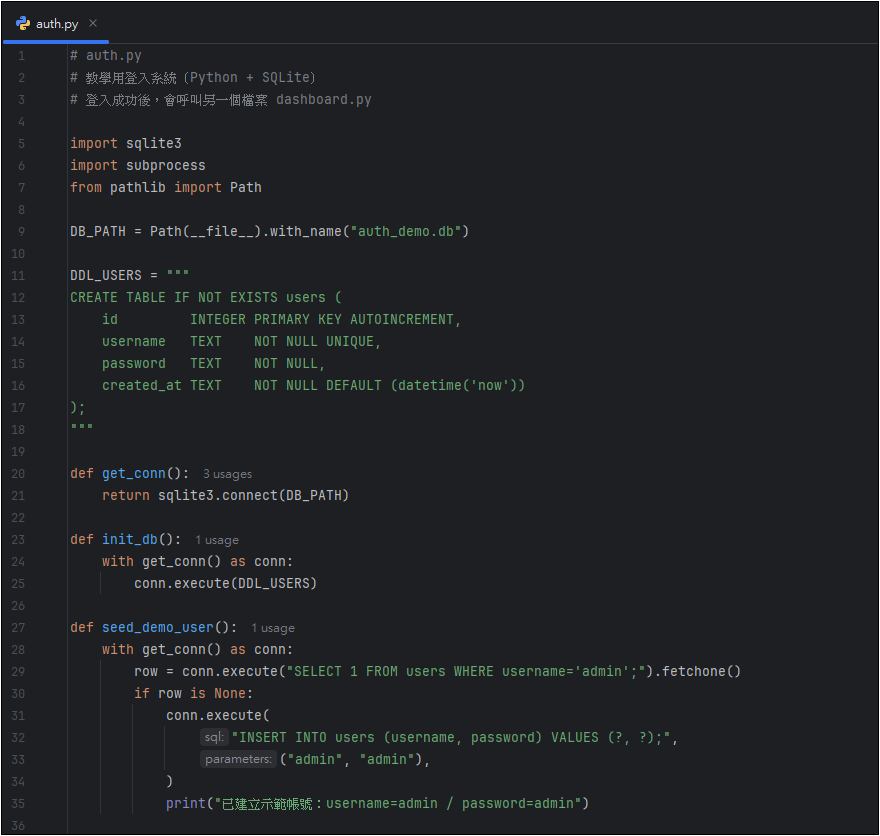Click line number 27 in the gutter

click(21, 628)
